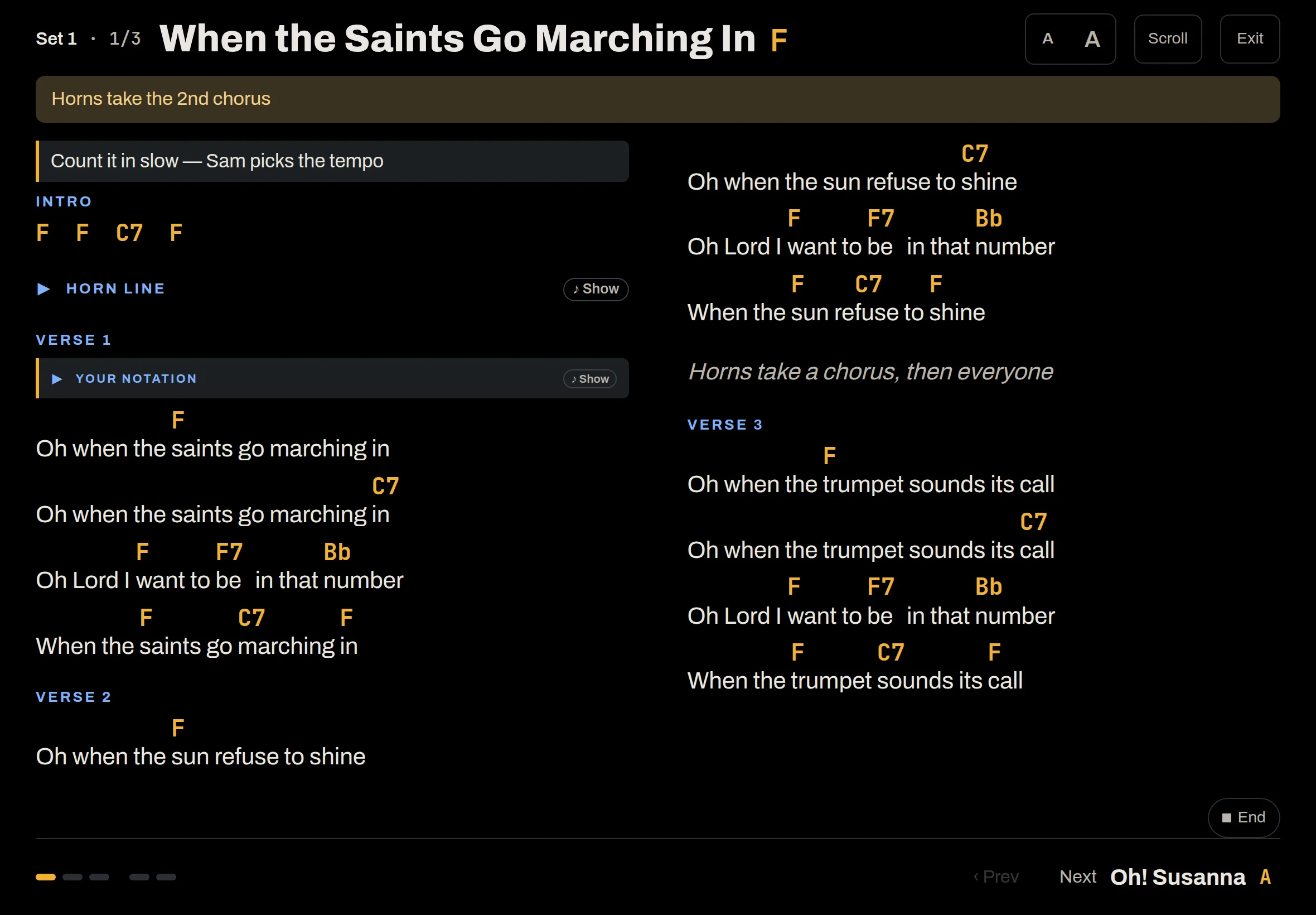
Task: Click the 1/3 song counter
Action: pos(125,38)
